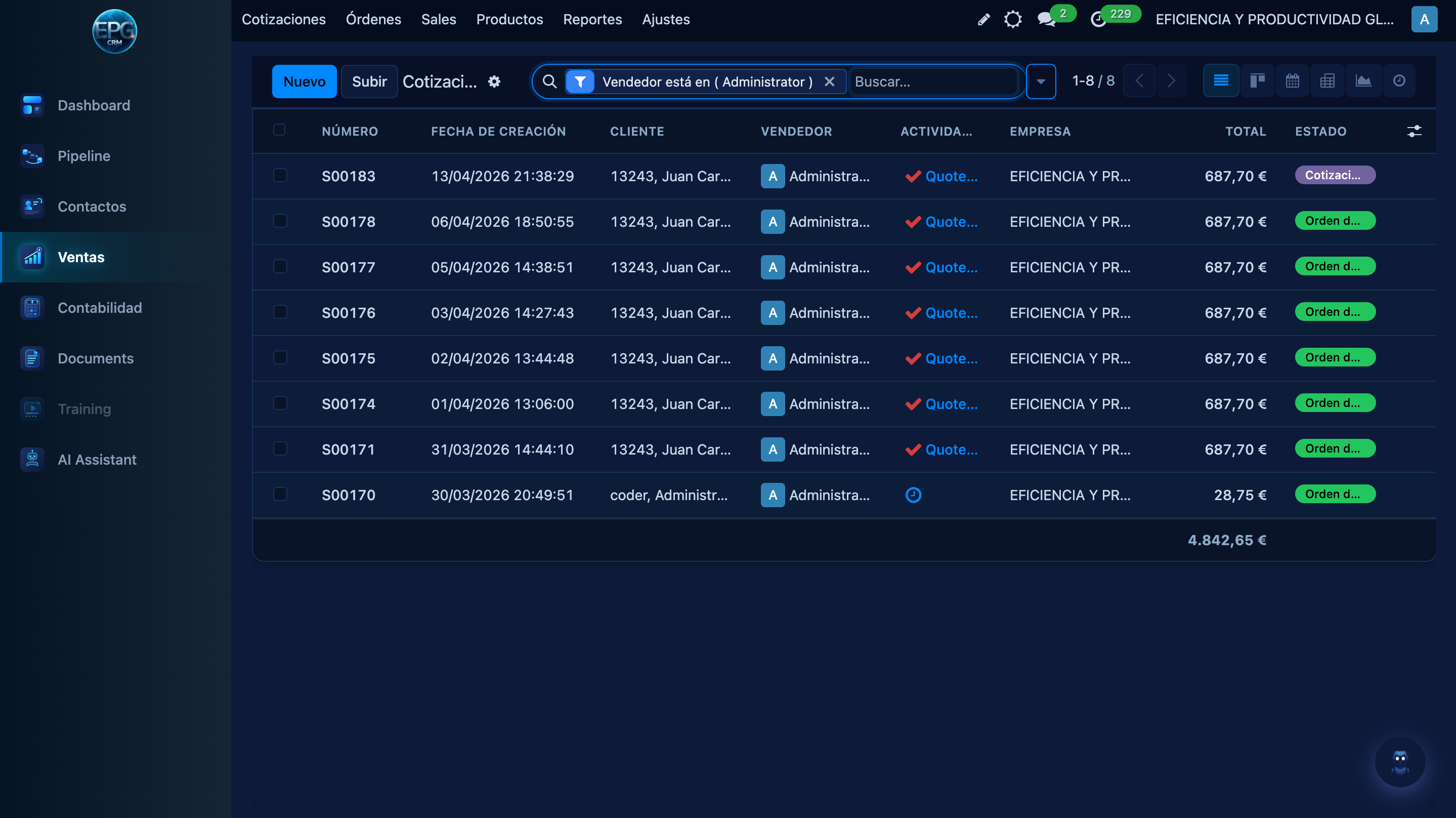1456x818 pixels.
Task: Go to next page with right chevron
Action: (1171, 81)
